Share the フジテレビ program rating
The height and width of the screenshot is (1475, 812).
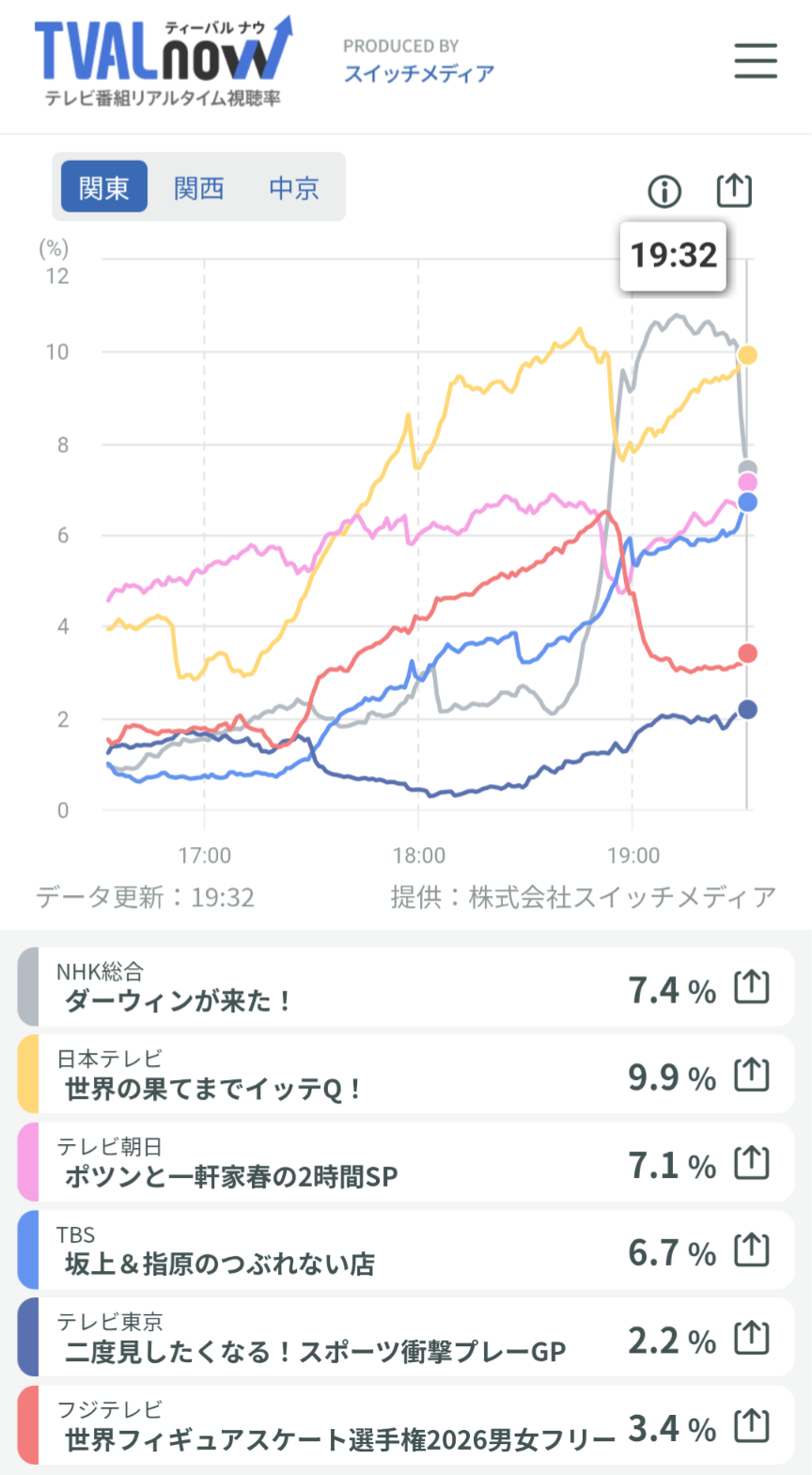coord(752,1426)
